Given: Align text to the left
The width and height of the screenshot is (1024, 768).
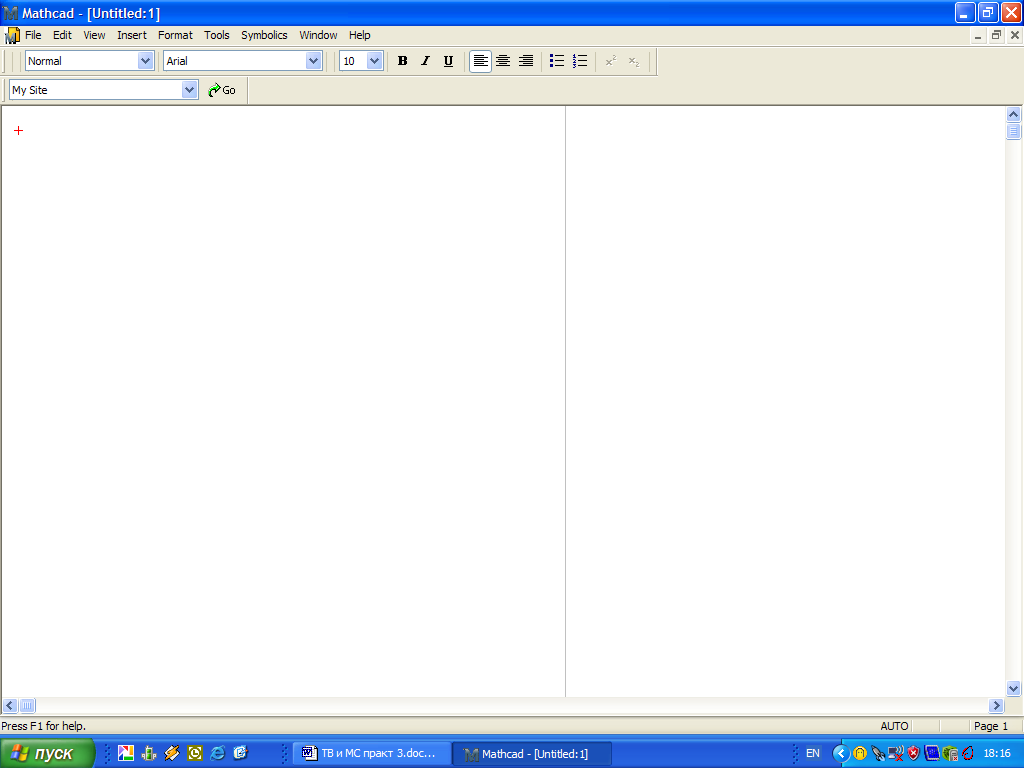Looking at the screenshot, I should pos(480,61).
